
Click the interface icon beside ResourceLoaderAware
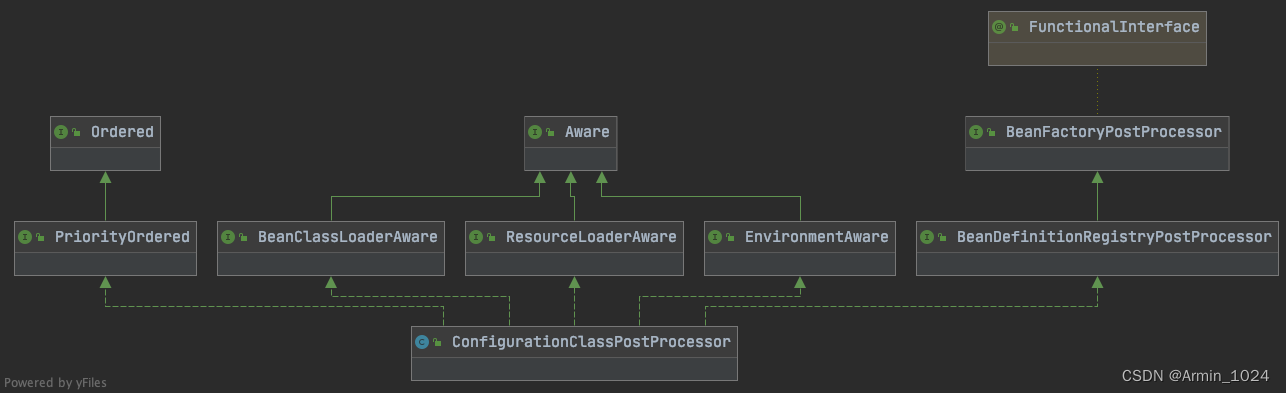pos(475,237)
